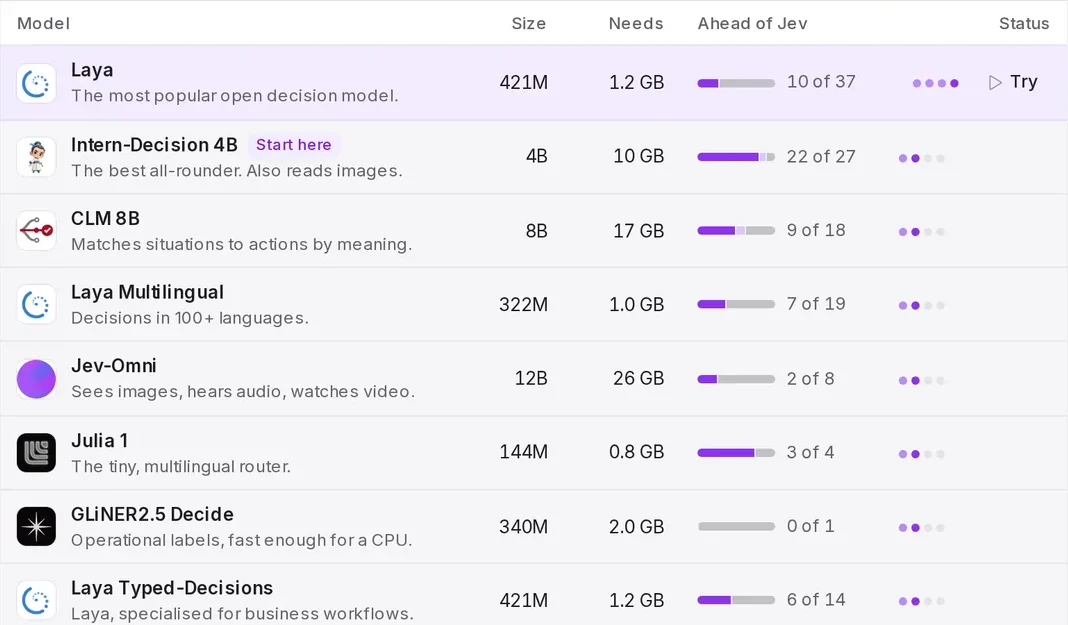The height and width of the screenshot is (625, 1068).
Task: Click the 144M size value
Action: (523, 451)
